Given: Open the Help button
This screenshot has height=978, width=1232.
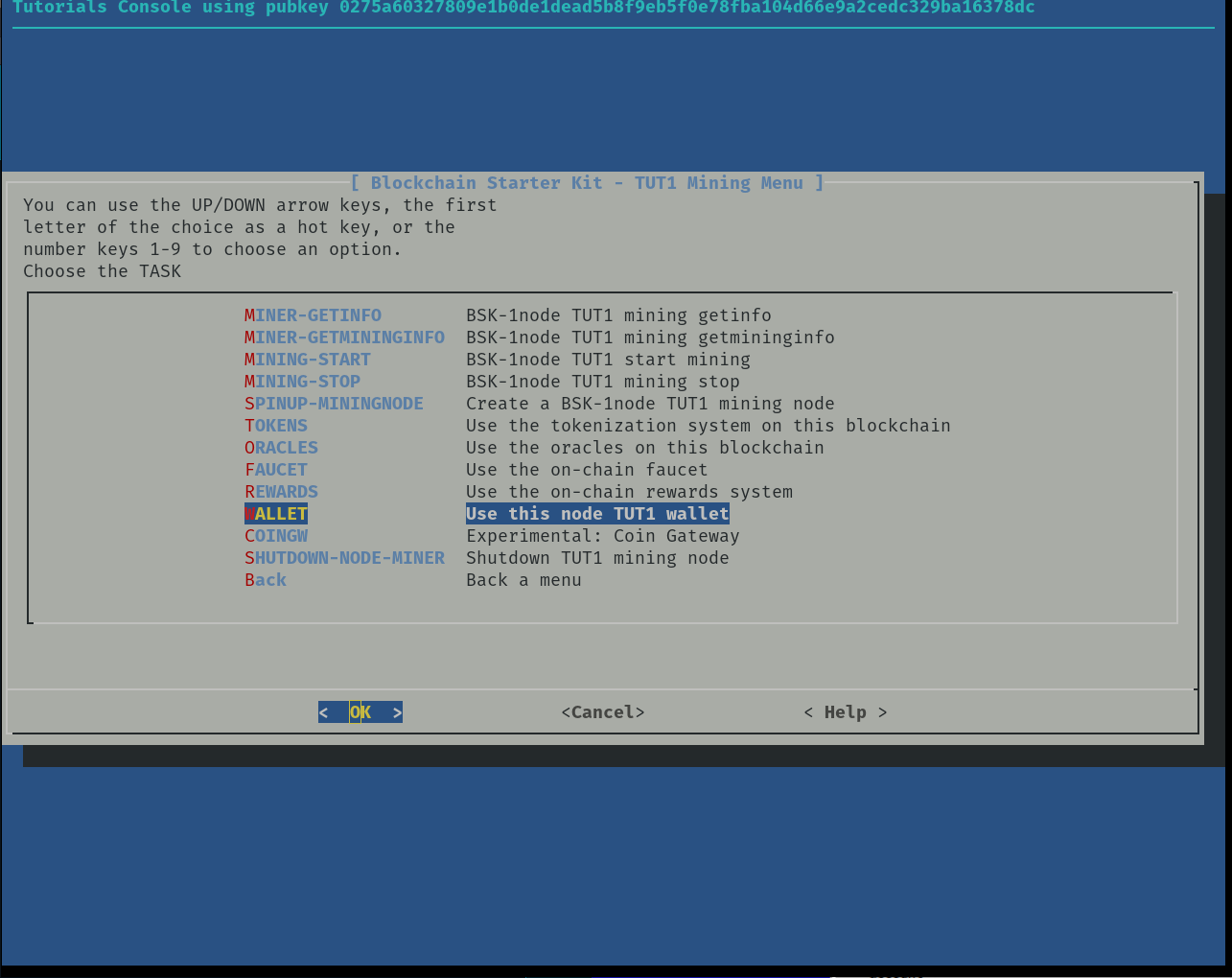Looking at the screenshot, I should pyautogui.click(x=845, y=712).
